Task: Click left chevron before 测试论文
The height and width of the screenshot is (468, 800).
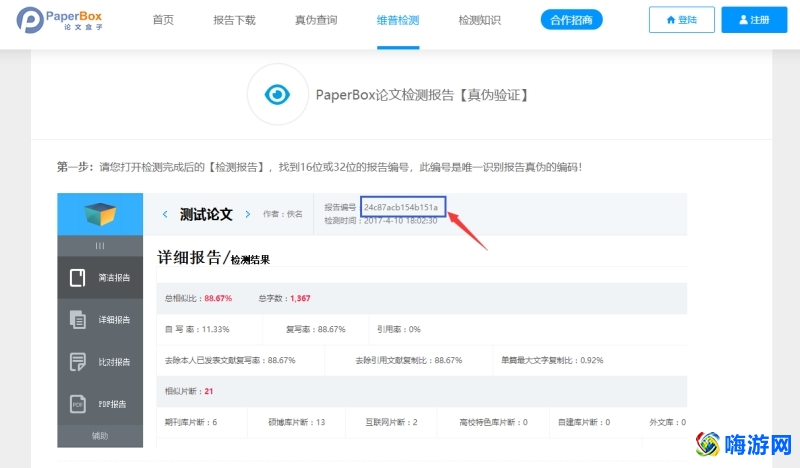Action: [165, 214]
